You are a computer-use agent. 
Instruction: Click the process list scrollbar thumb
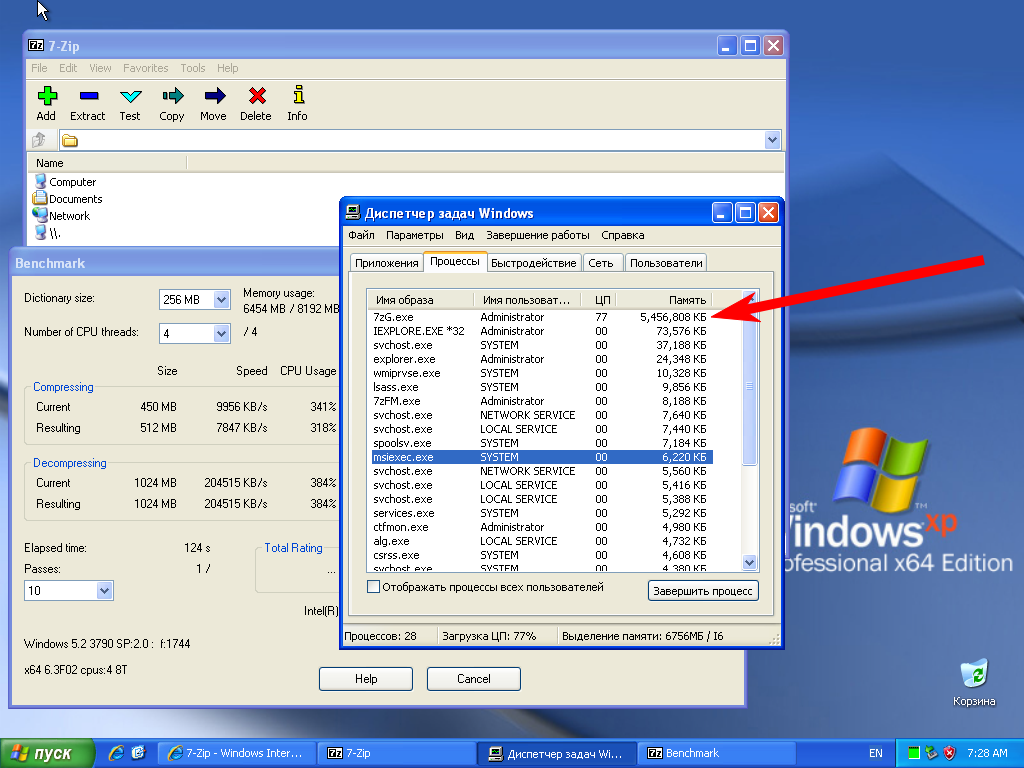click(749, 387)
